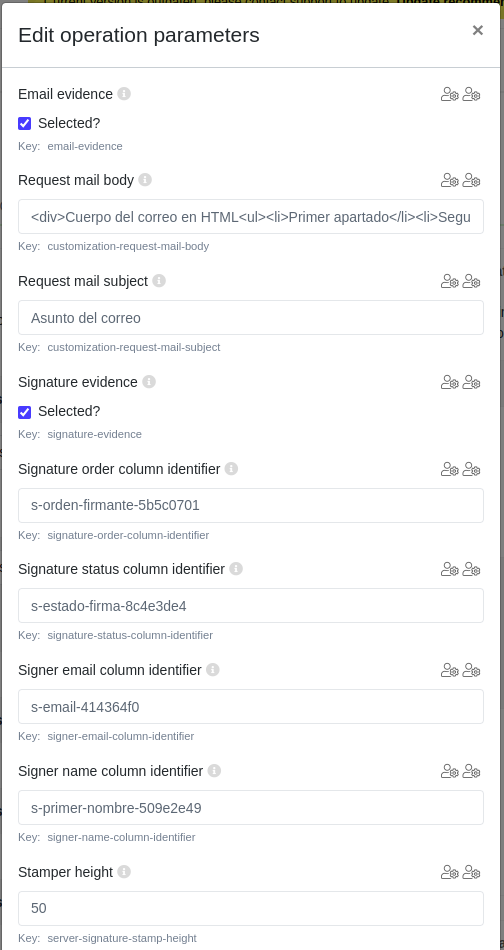Screen dimensions: 504x950
Task: Click first user-settings icon in Email evidence row
Action: [449, 95]
